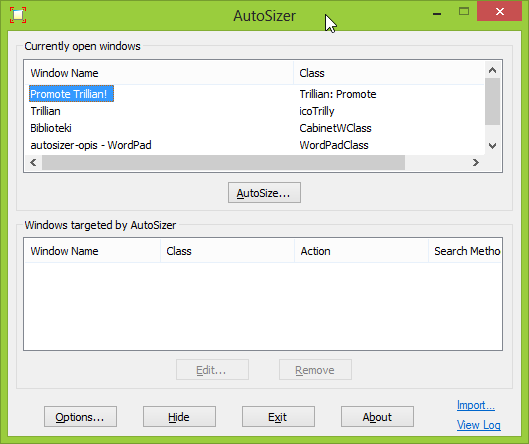This screenshot has height=444, width=529.
Task: Close the AutoSizer window
Action: (500, 12)
